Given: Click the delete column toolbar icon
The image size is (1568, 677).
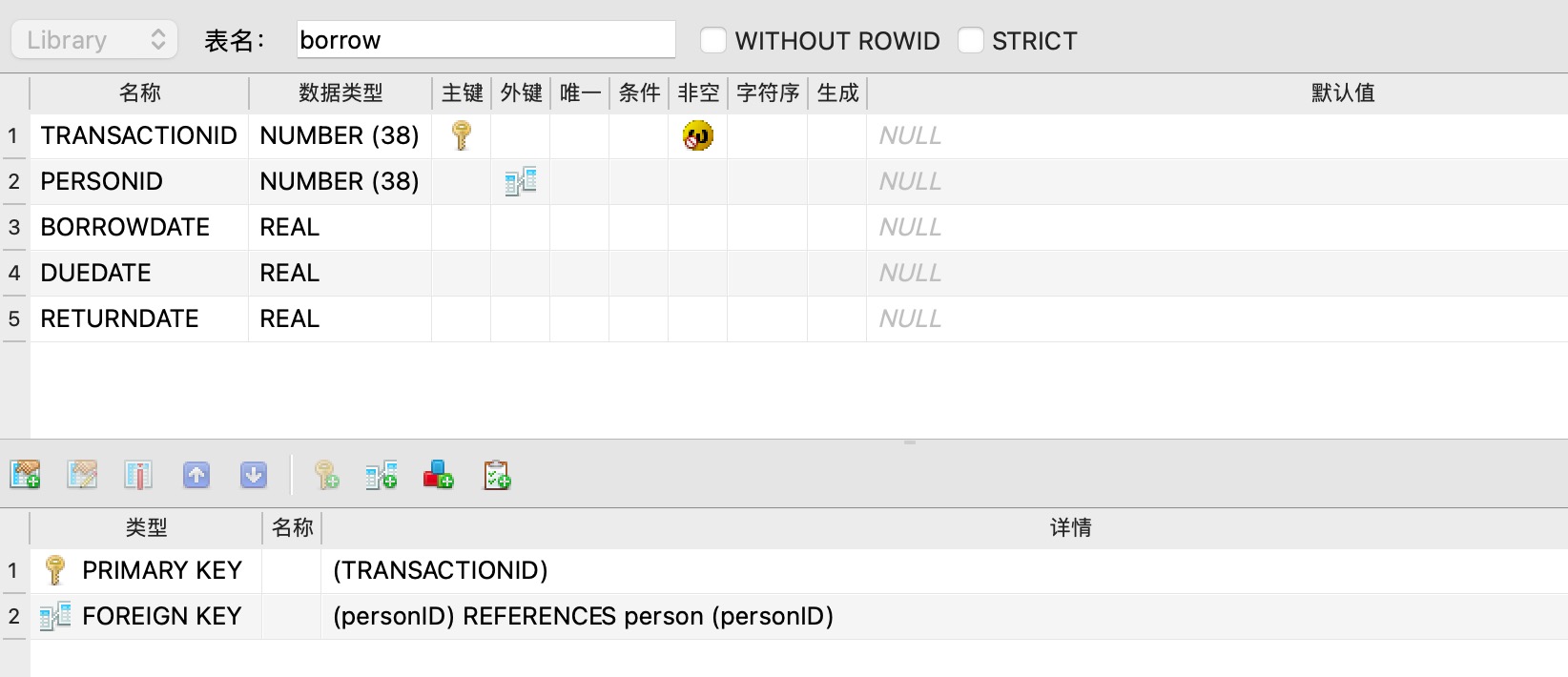Looking at the screenshot, I should pyautogui.click(x=138, y=474).
